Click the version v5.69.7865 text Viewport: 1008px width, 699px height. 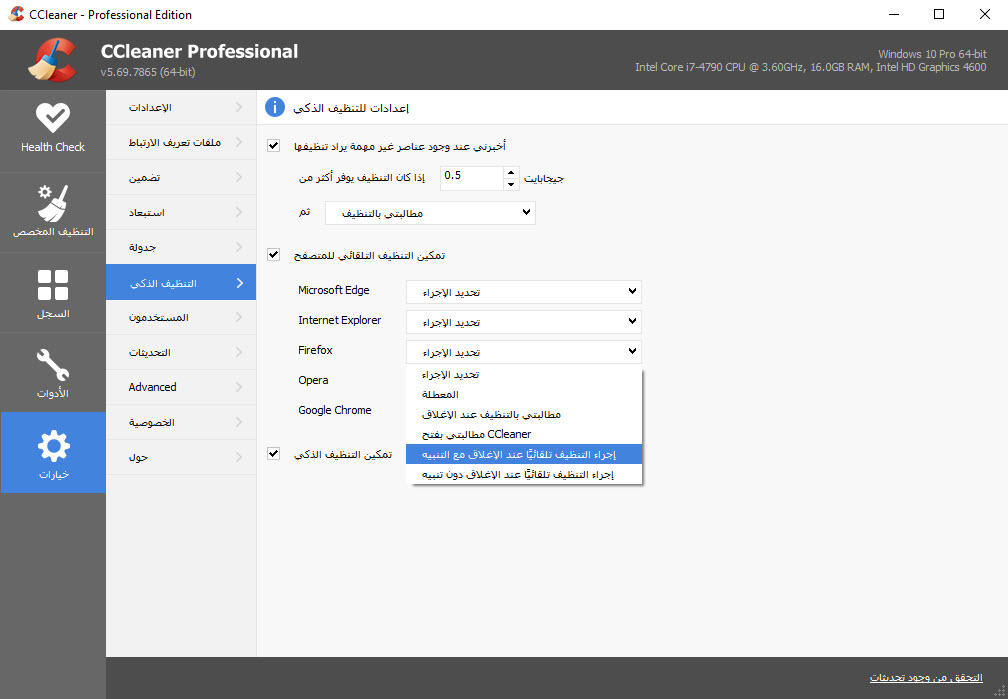tap(148, 72)
